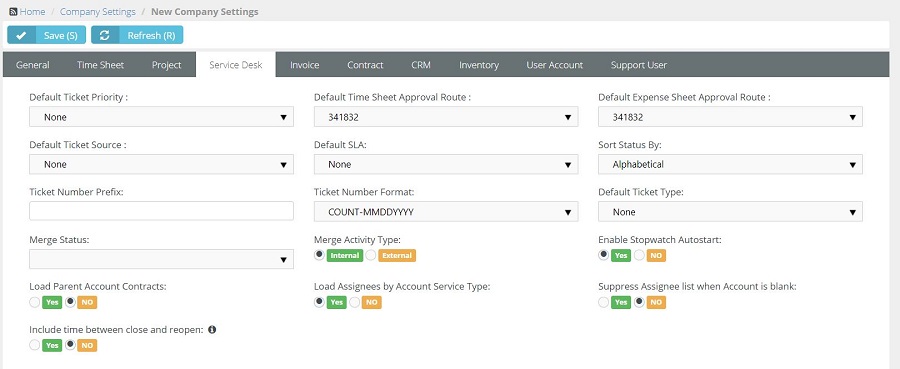Screen dimensions: 900x369
Task: Go to Home breadcrumb link
Action: click(x=33, y=11)
